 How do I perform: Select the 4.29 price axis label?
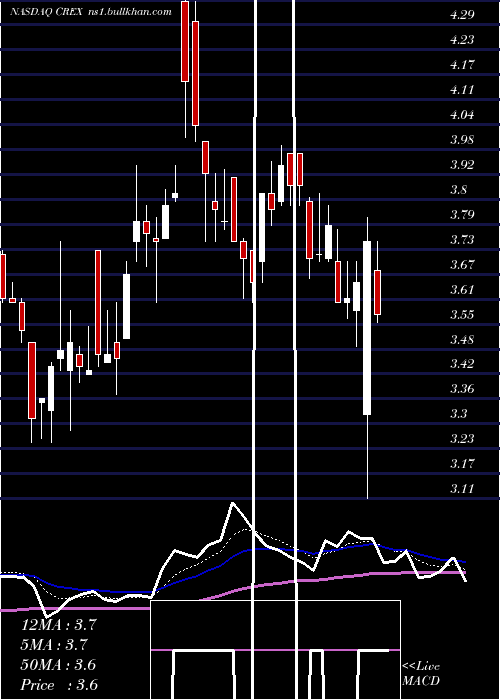[462, 15]
